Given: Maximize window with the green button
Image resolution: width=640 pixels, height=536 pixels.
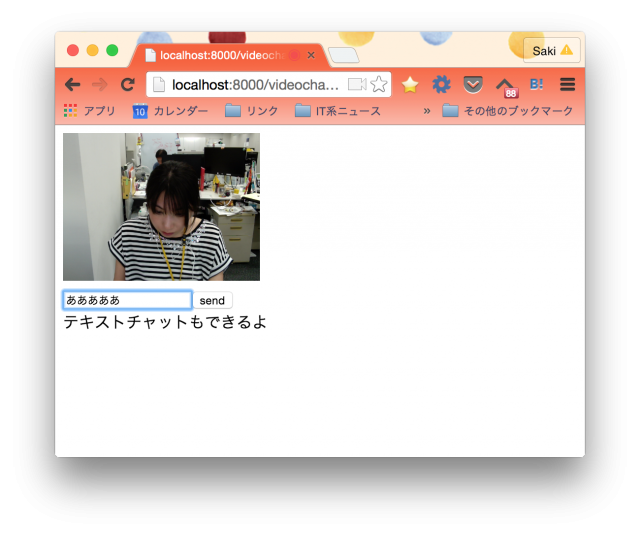Looking at the screenshot, I should click(x=112, y=50).
